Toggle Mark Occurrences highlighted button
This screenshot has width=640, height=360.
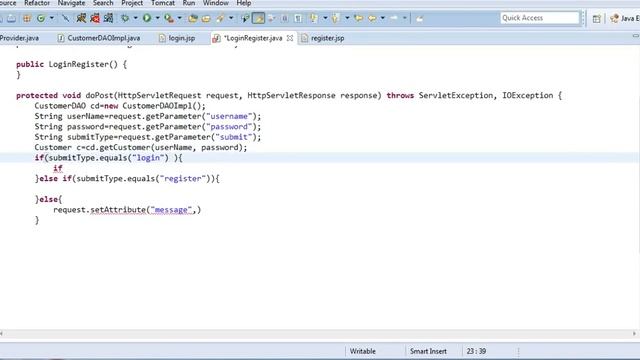(258, 18)
